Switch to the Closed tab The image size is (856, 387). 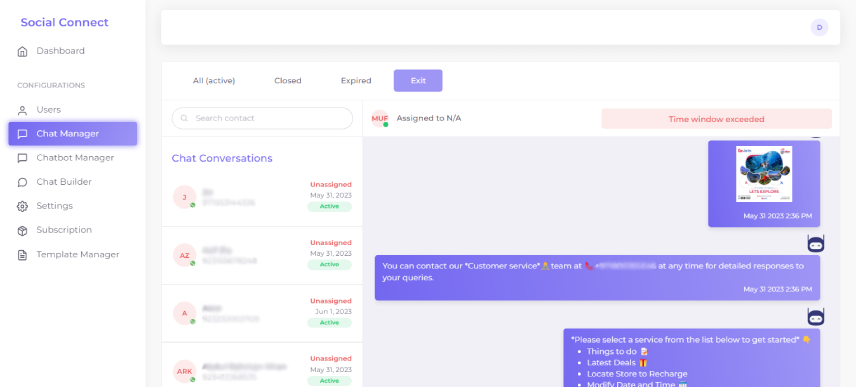(288, 81)
